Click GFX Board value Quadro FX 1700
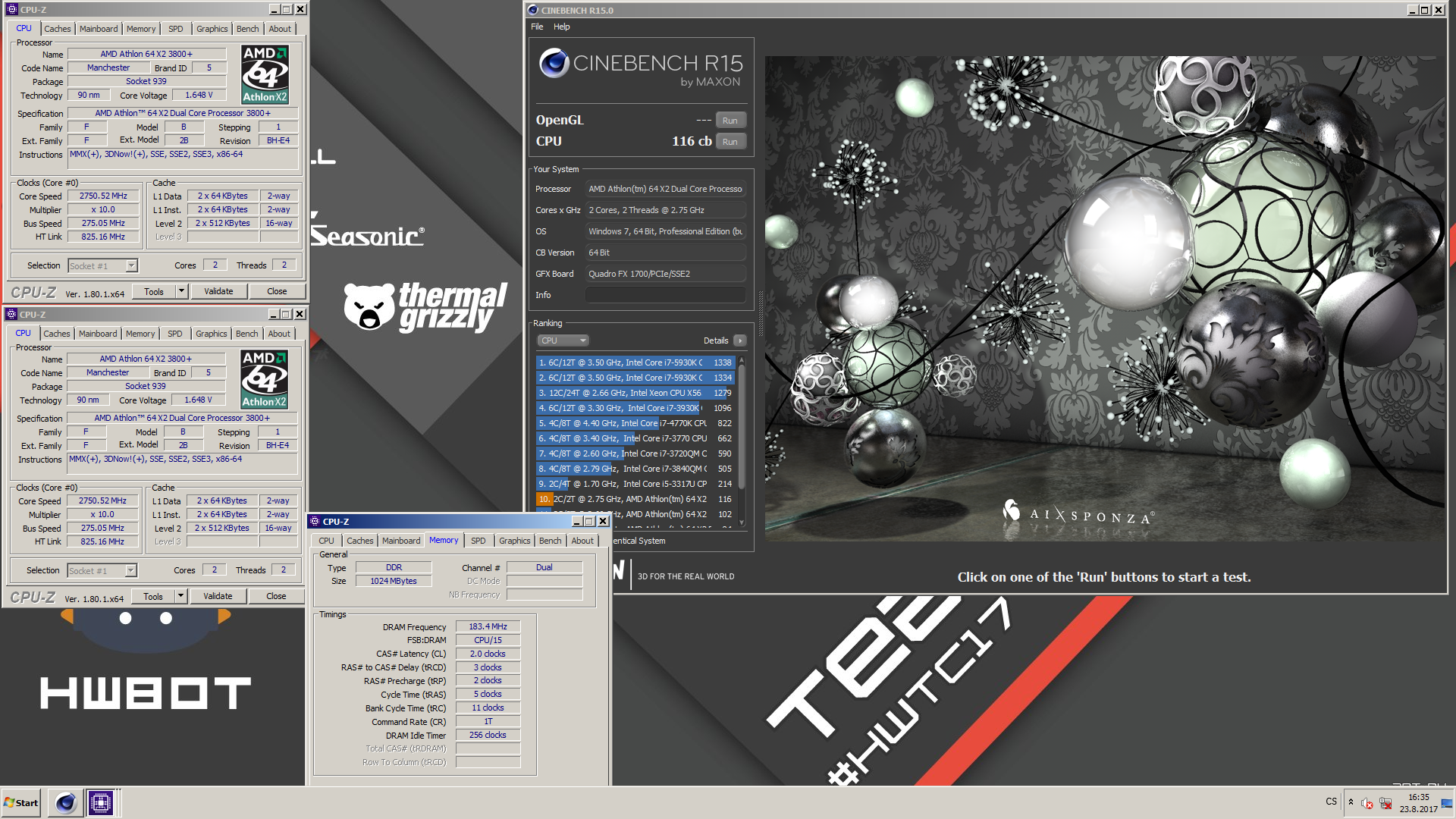Viewport: 1456px width, 819px height. click(665, 274)
